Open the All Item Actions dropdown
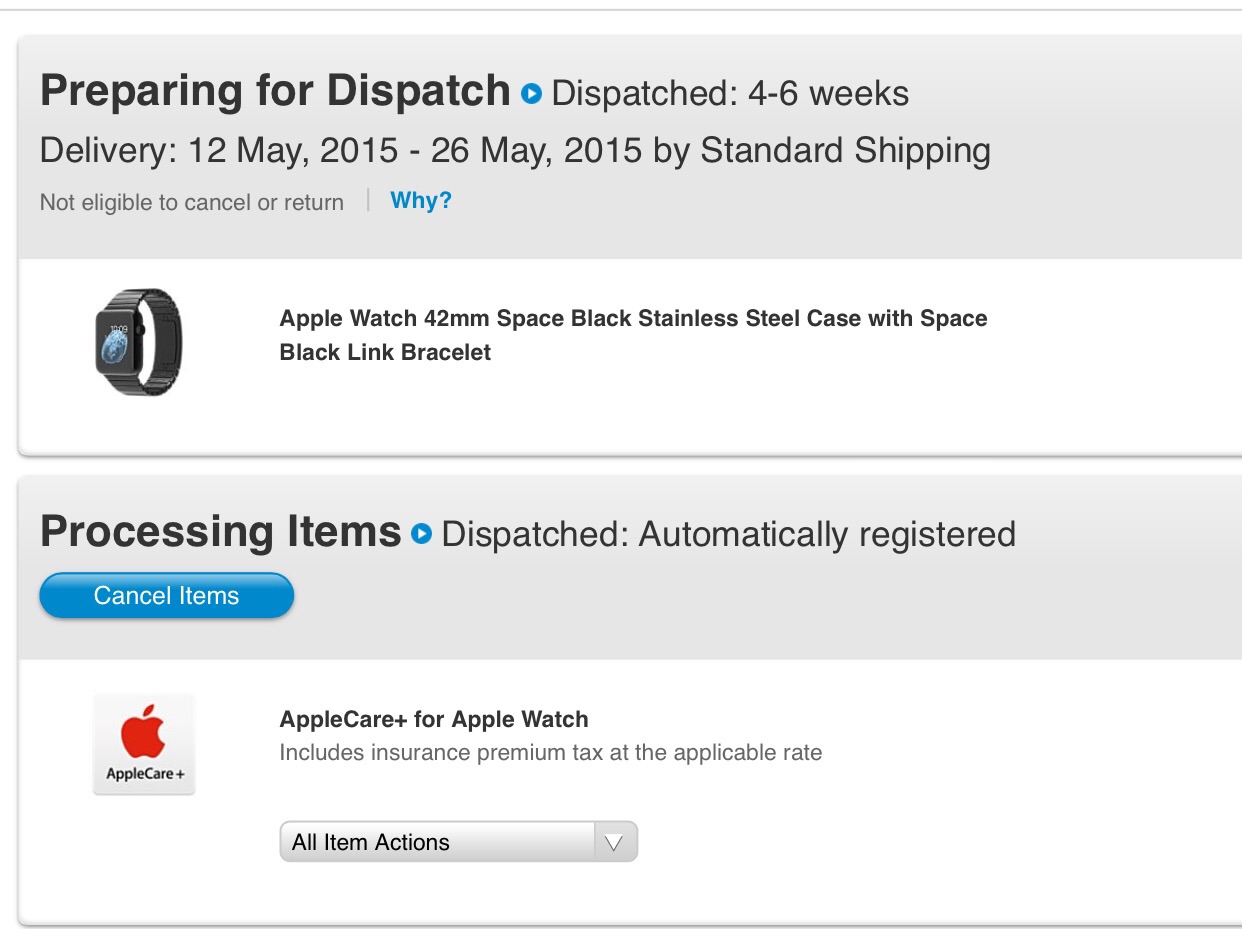The width and height of the screenshot is (1242, 929). (x=436, y=842)
